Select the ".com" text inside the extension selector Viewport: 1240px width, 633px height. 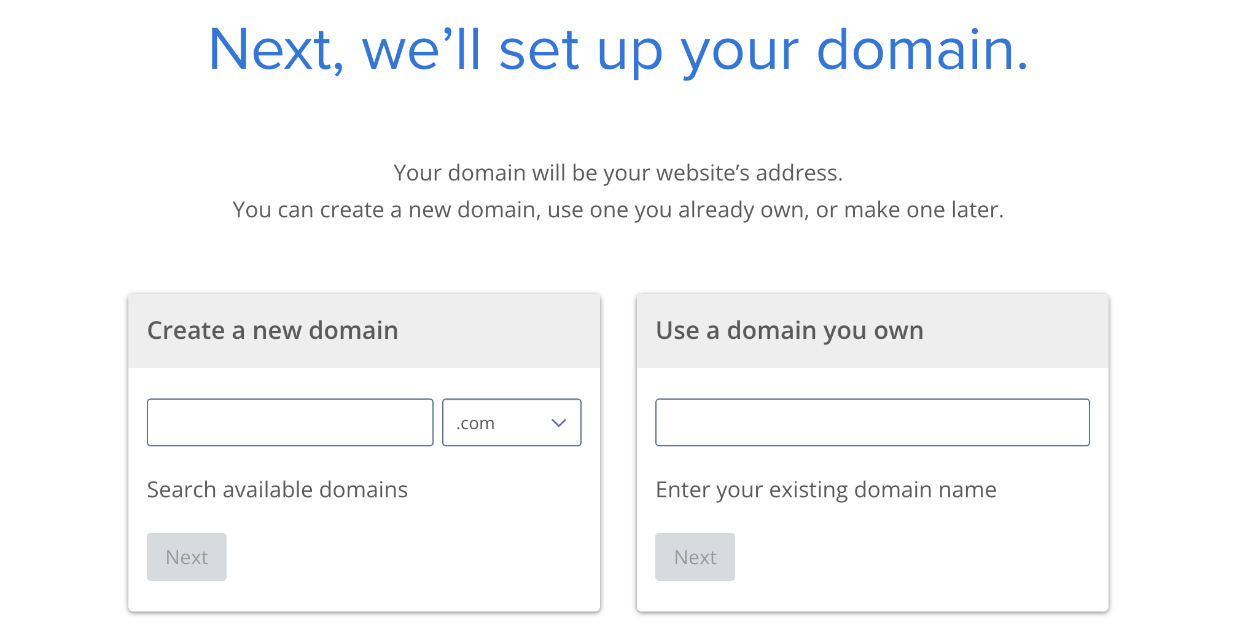click(x=476, y=424)
